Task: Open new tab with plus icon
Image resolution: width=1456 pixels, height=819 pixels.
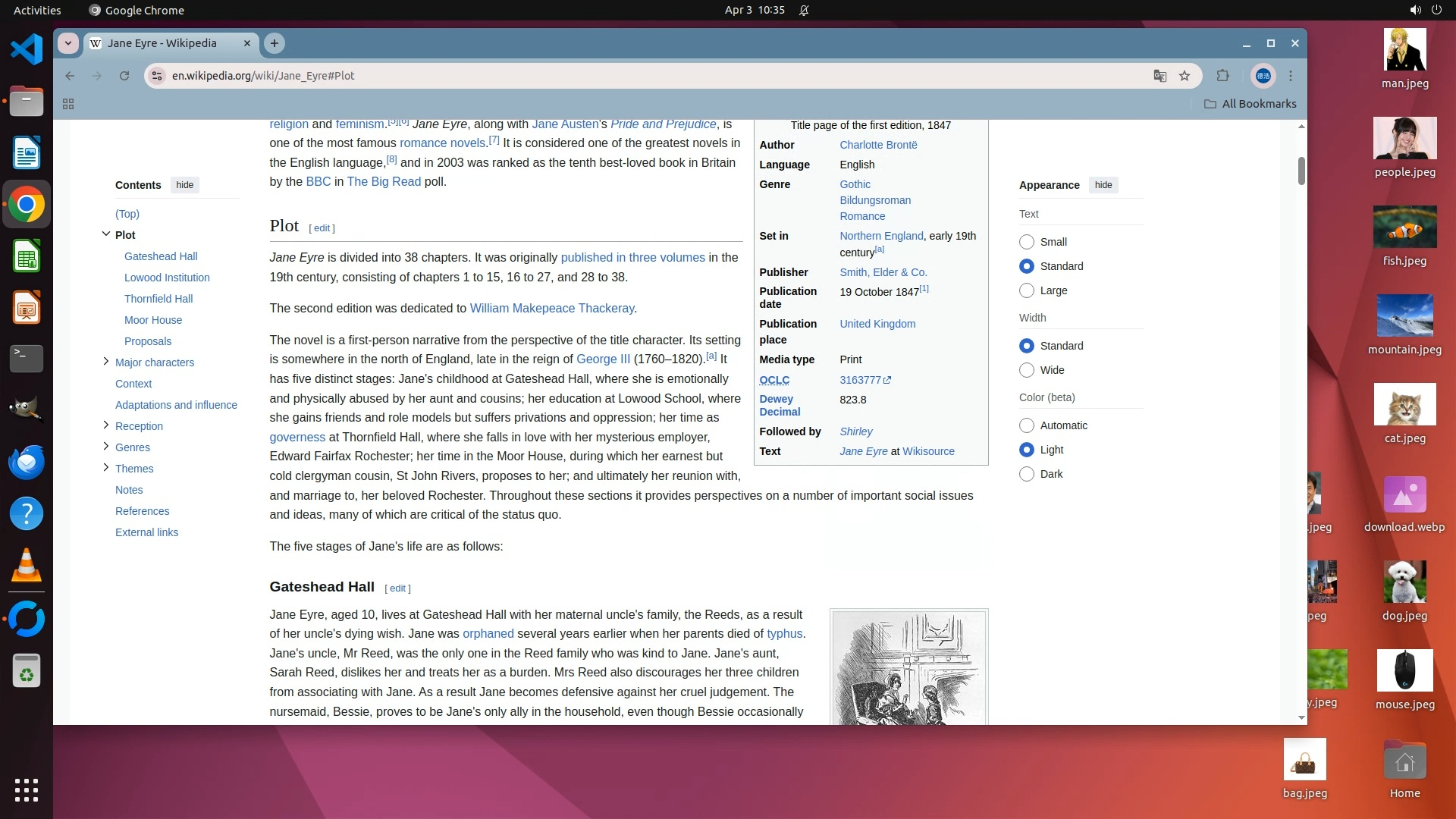Action: pos(275,43)
